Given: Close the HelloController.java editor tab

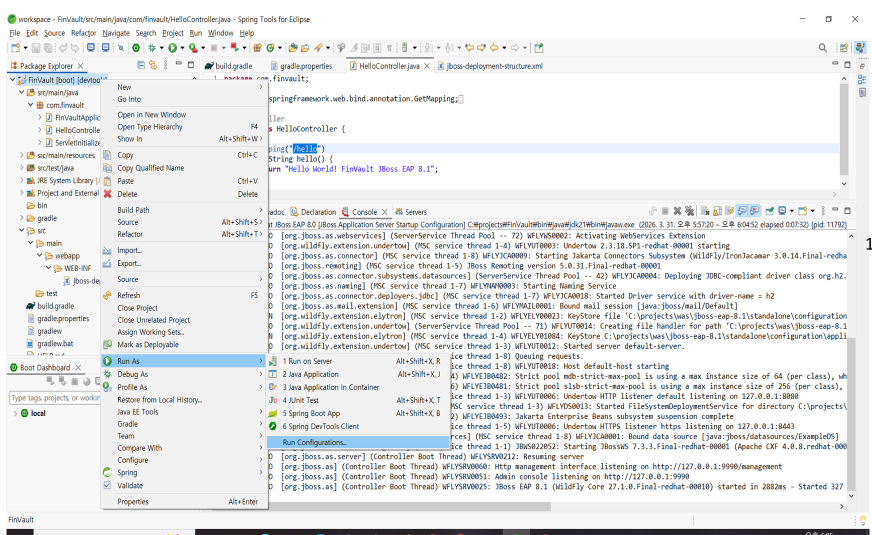Looking at the screenshot, I should tap(427, 66).
